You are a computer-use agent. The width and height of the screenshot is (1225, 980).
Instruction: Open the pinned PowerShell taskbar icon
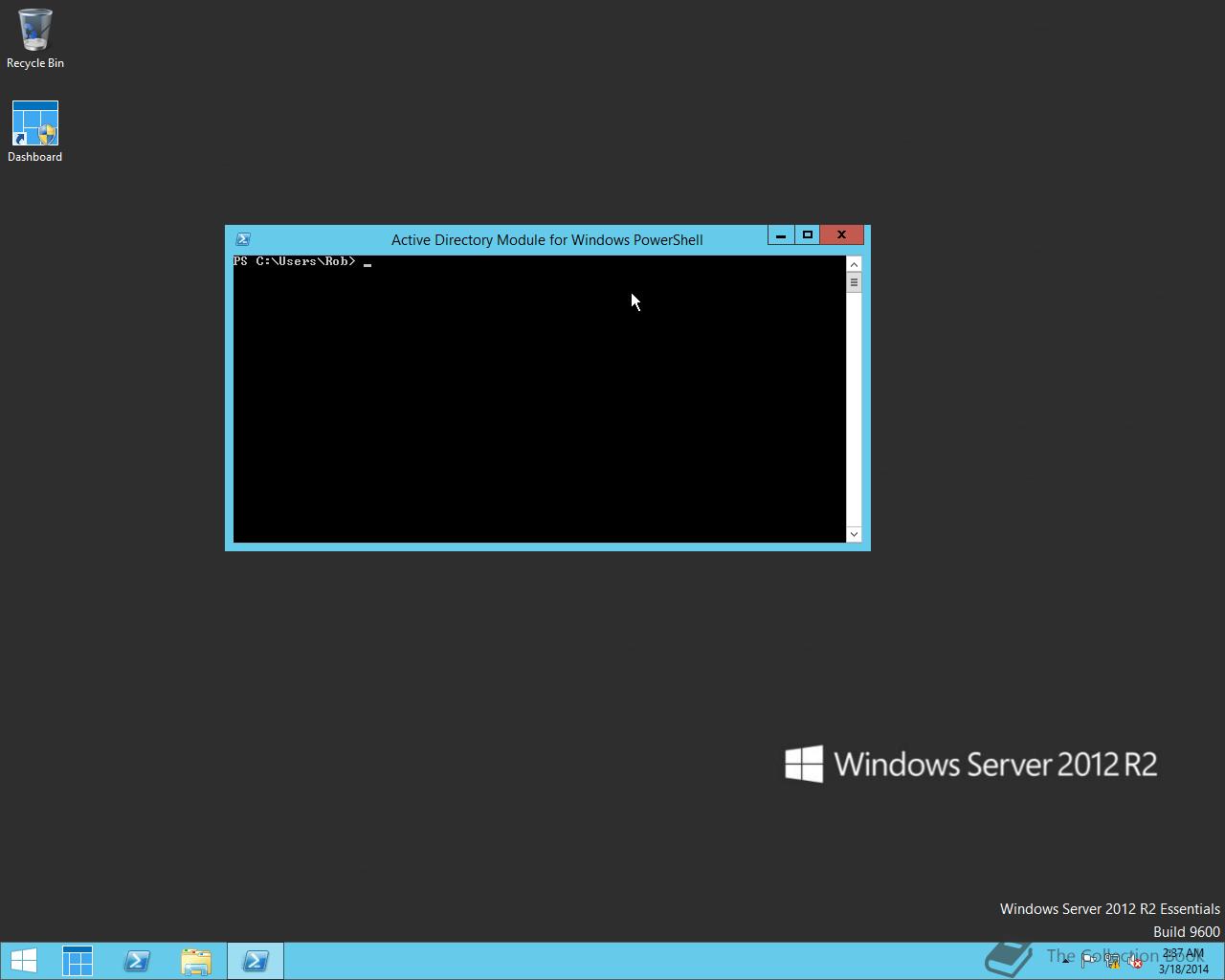(x=137, y=961)
